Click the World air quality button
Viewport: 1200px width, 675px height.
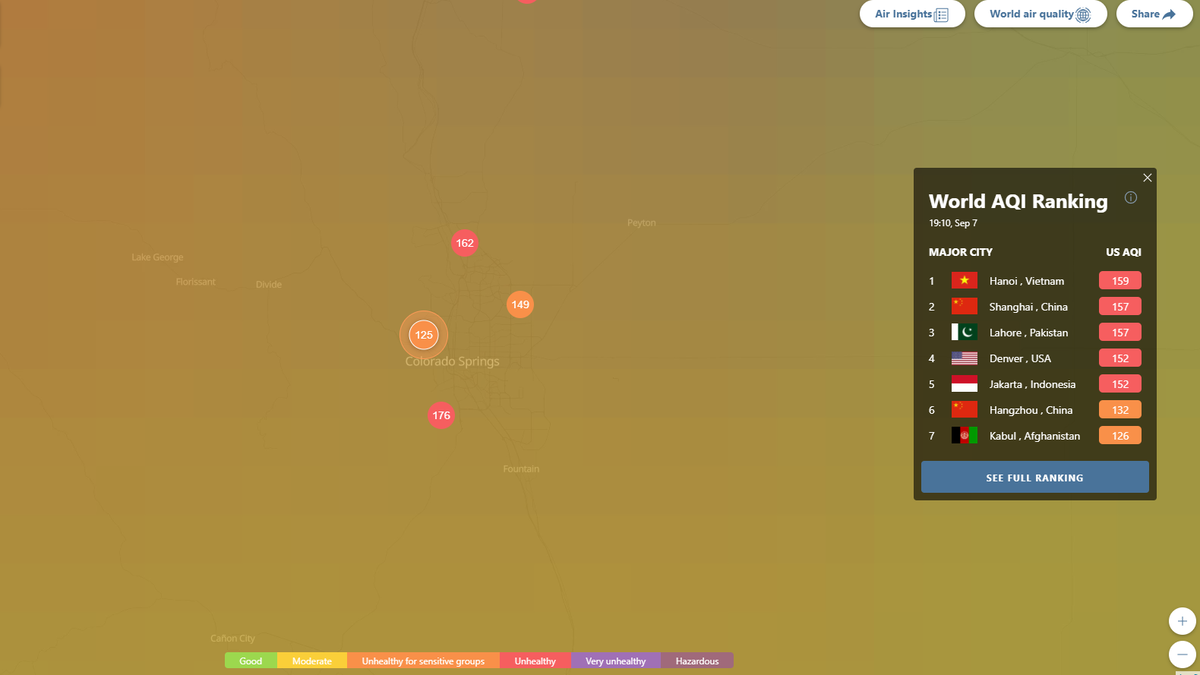click(x=1039, y=14)
